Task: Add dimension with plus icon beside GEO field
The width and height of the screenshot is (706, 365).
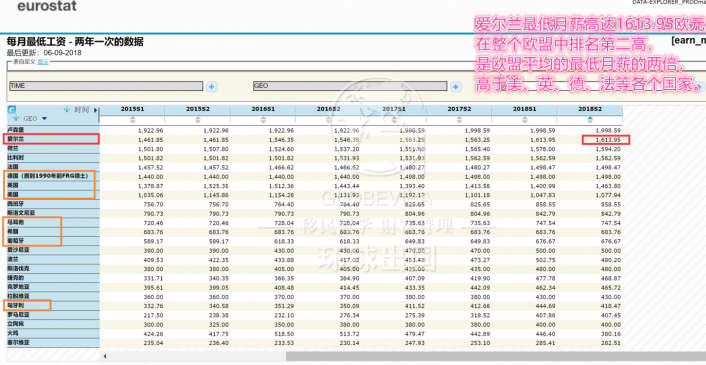Action: [456, 87]
